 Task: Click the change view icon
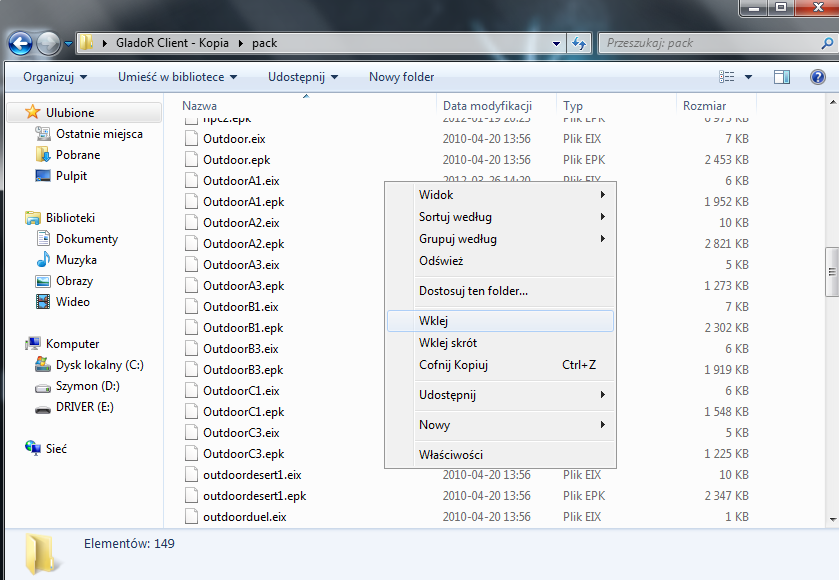point(726,77)
